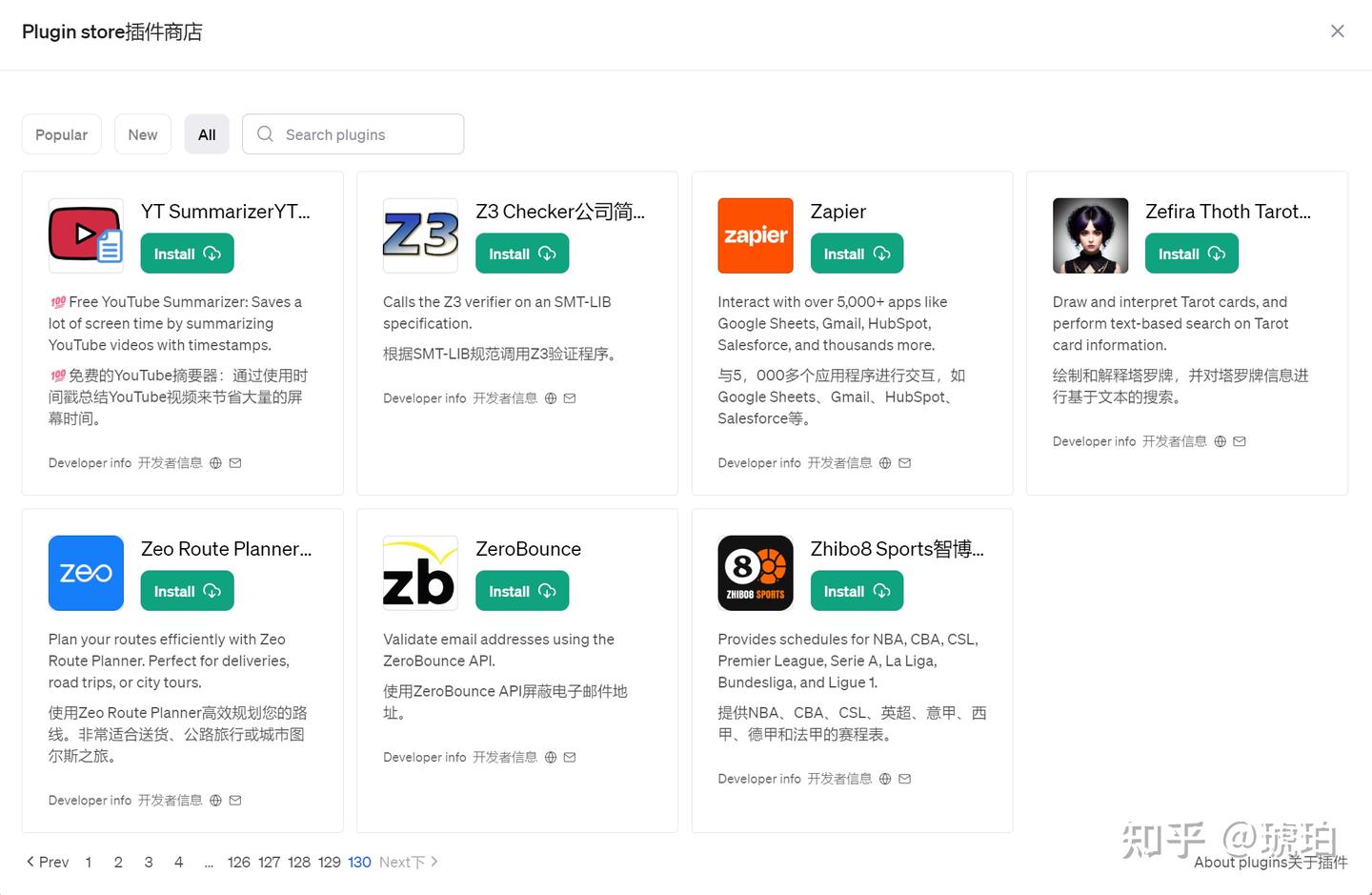This screenshot has height=895, width=1372.
Task: Click the YT Summarizer plugin logo
Action: tap(86, 235)
